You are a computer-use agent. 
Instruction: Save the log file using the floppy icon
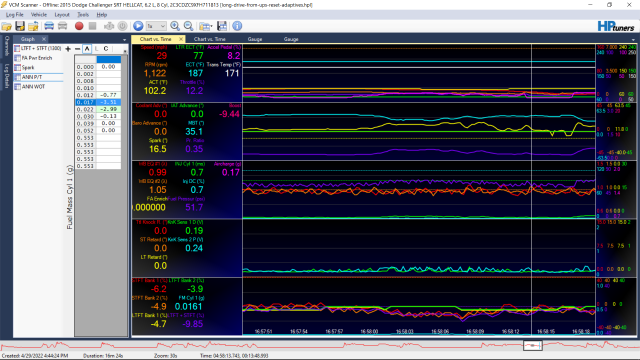coord(20,26)
